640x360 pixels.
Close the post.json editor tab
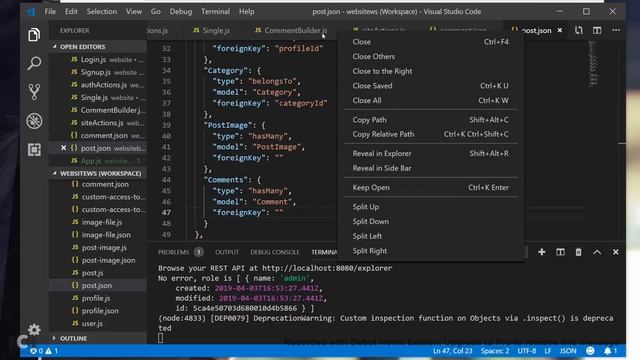coord(560,30)
